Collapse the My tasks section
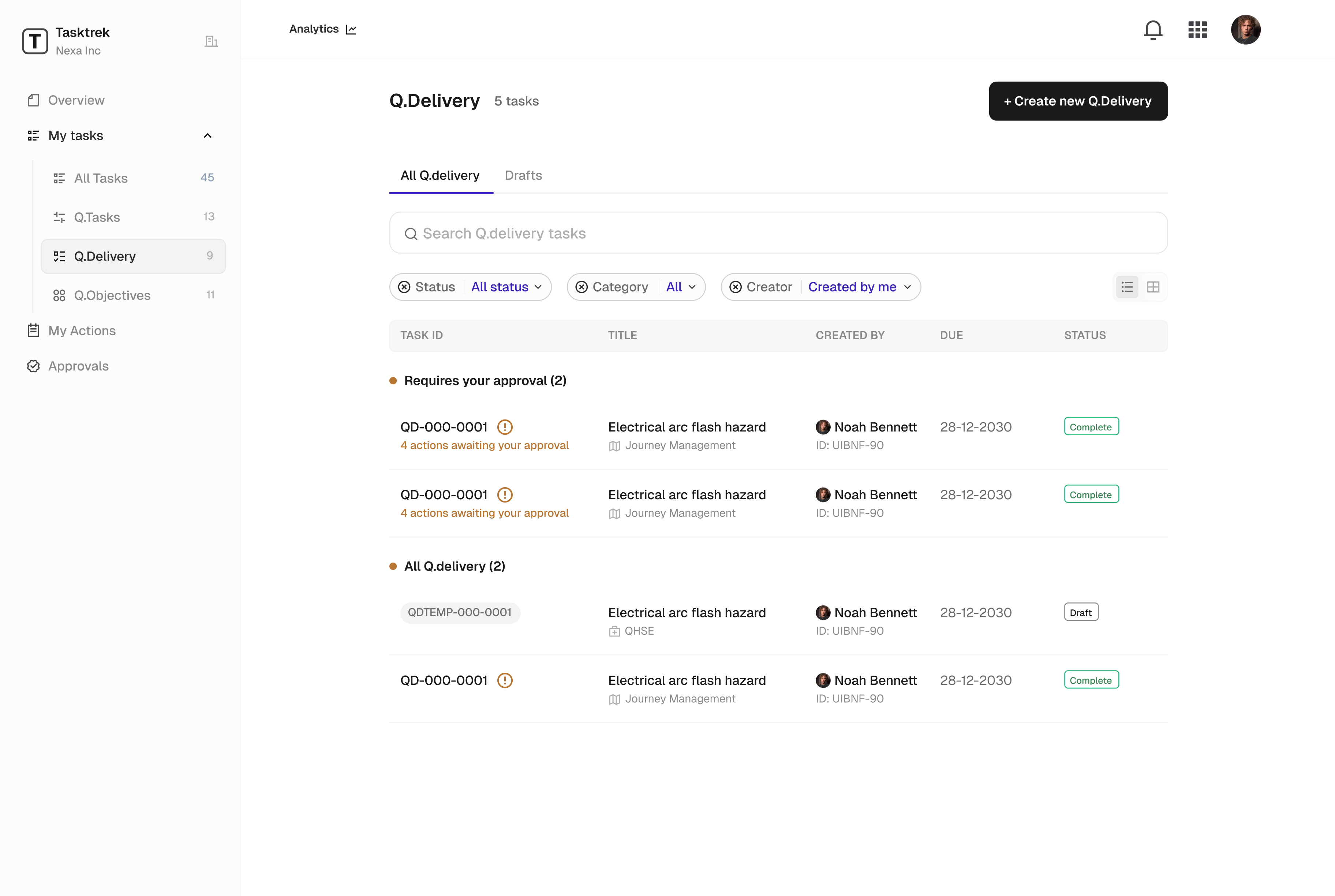The image size is (1335, 896). (x=207, y=135)
